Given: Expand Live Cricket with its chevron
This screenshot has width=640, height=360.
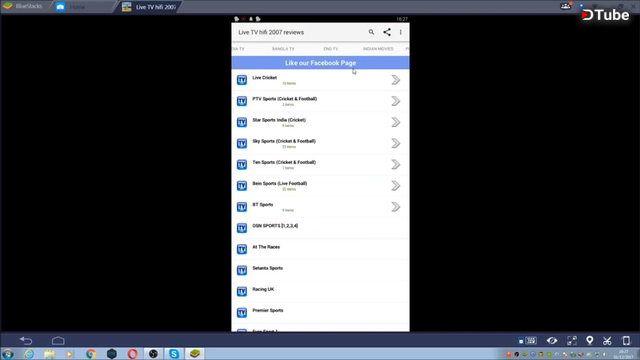Looking at the screenshot, I should 396,80.
